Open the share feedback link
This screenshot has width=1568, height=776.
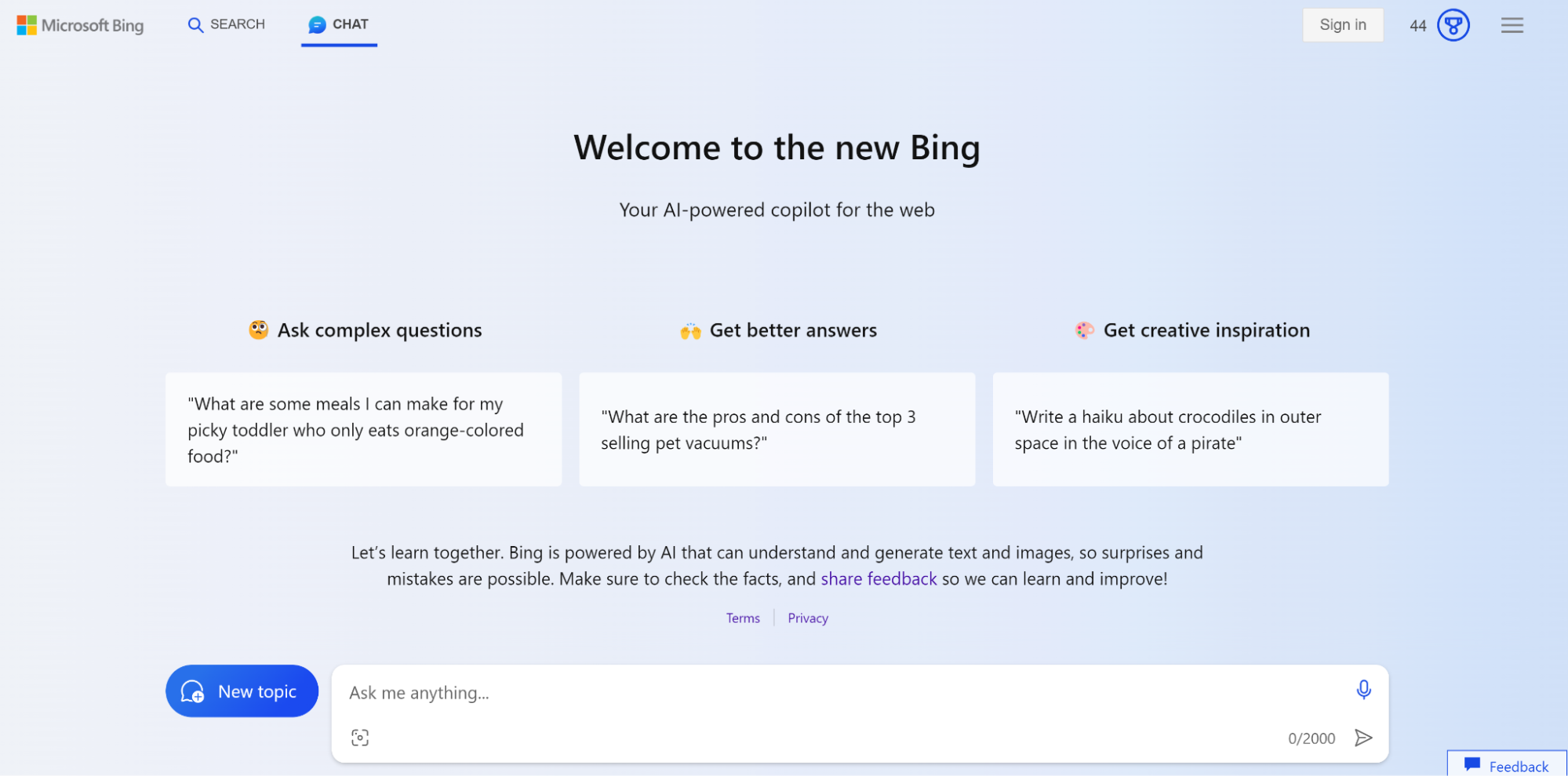click(879, 579)
